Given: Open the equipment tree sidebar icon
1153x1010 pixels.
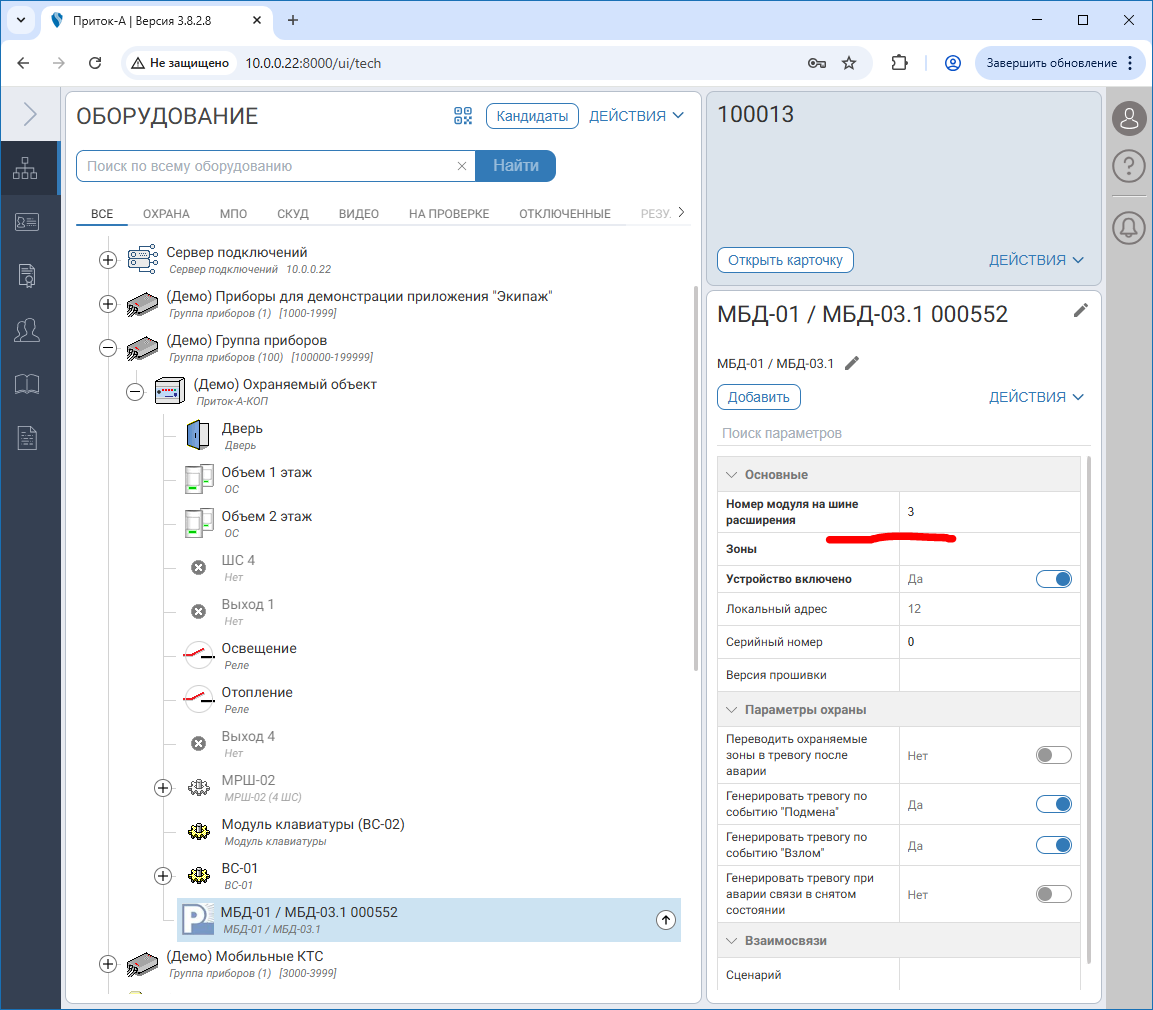Looking at the screenshot, I should coord(25,169).
